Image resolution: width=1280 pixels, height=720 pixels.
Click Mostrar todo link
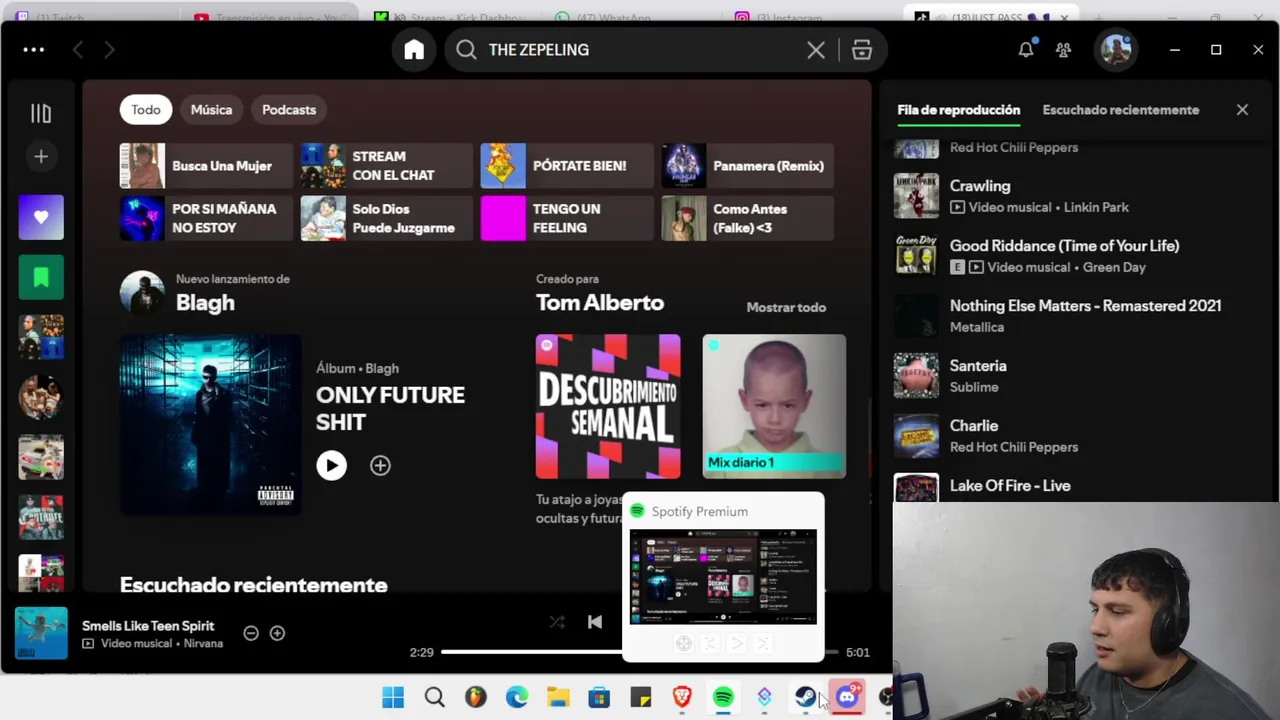coord(786,307)
